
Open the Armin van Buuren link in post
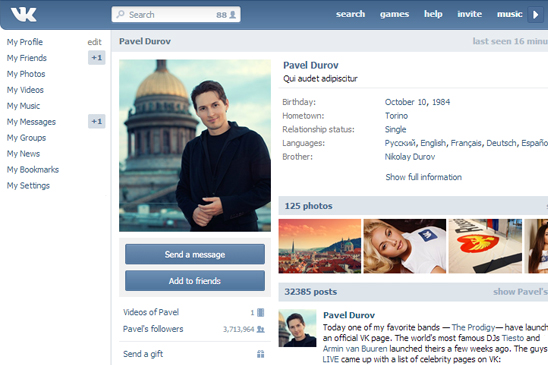355,349
